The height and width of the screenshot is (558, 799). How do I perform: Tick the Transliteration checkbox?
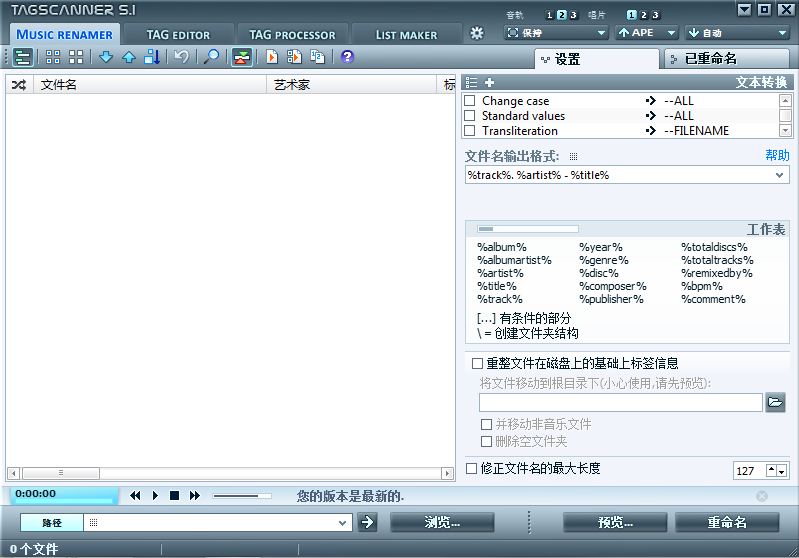(470, 131)
